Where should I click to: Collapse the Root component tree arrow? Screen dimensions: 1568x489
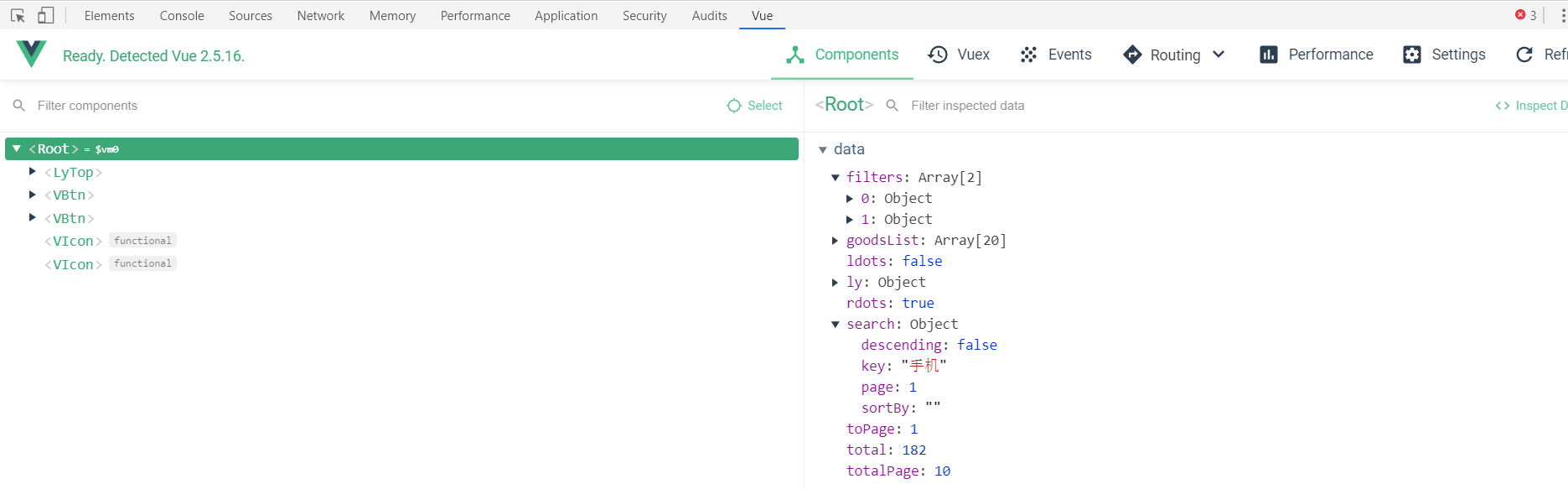pos(17,148)
